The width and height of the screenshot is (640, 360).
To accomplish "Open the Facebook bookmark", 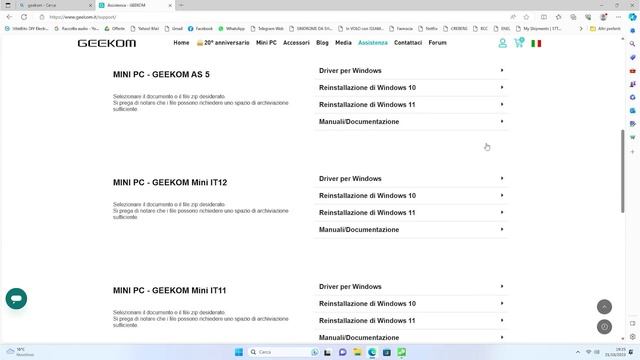I will coord(200,29).
